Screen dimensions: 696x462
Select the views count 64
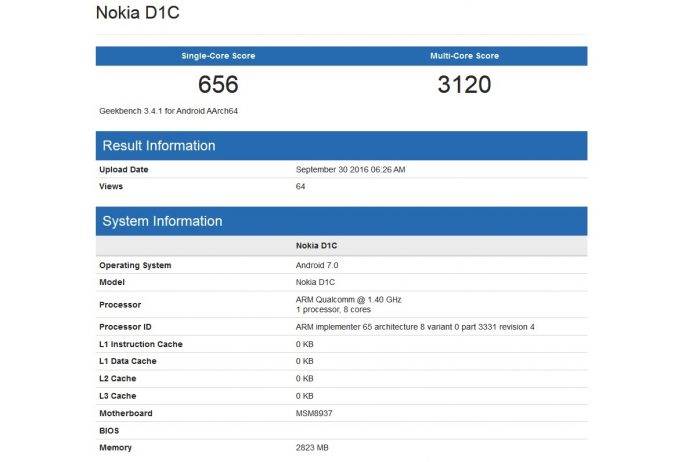pos(301,186)
